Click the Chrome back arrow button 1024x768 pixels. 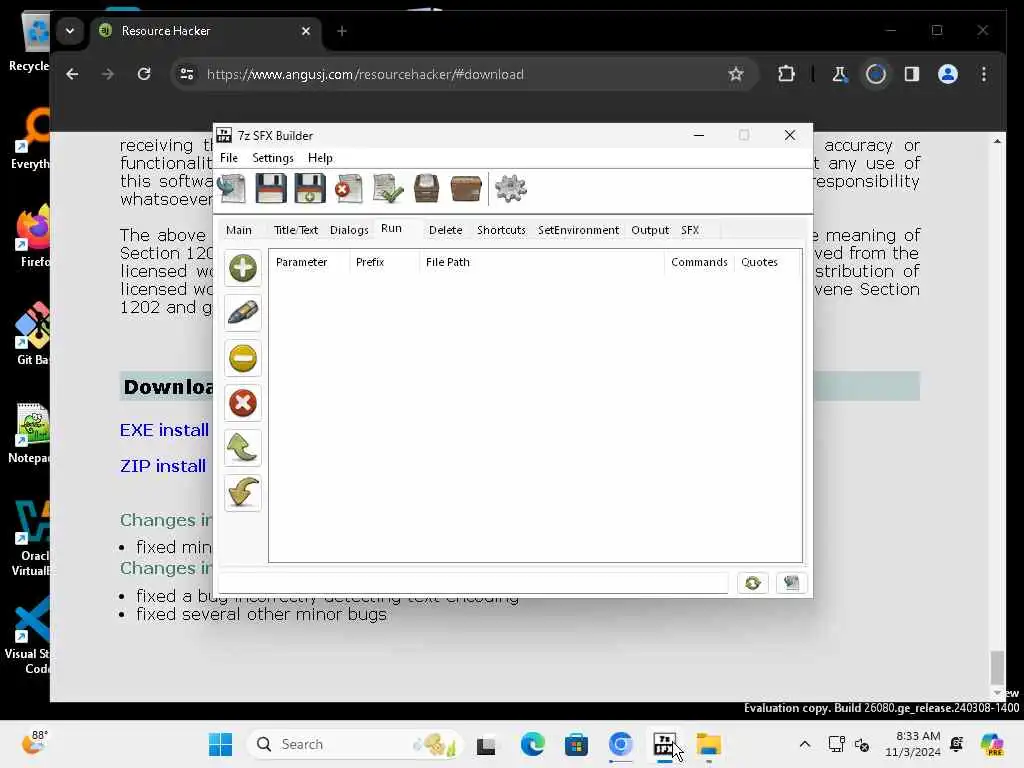coord(72,74)
